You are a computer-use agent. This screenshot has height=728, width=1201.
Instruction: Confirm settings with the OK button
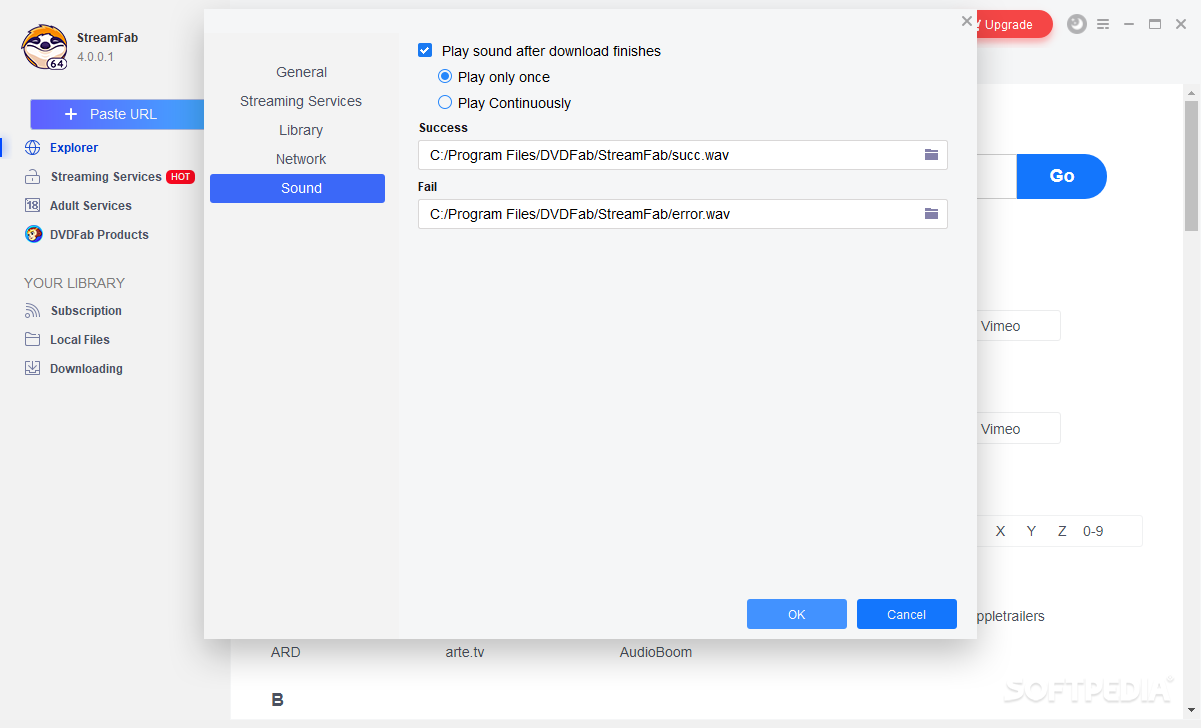click(797, 614)
